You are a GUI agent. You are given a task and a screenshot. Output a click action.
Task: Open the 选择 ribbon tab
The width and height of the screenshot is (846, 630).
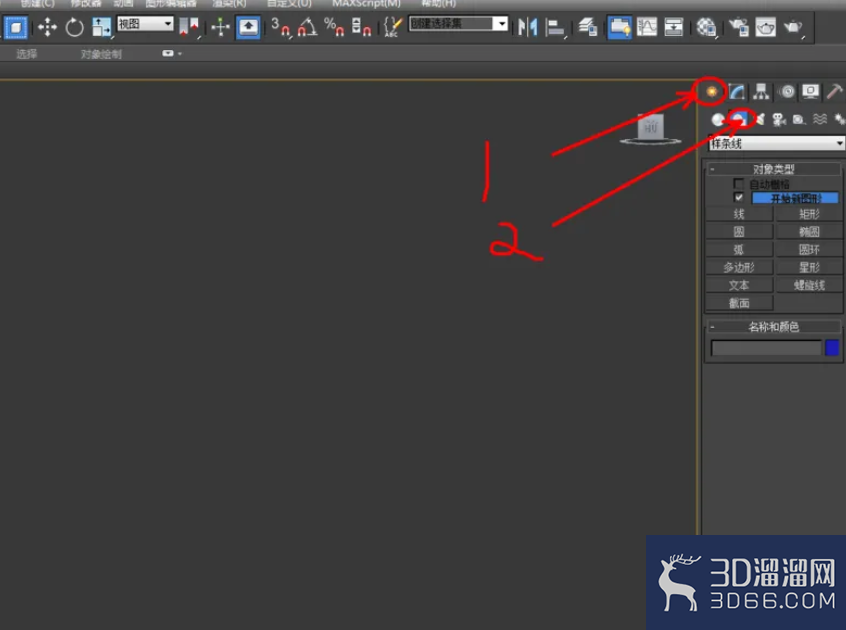(26, 54)
